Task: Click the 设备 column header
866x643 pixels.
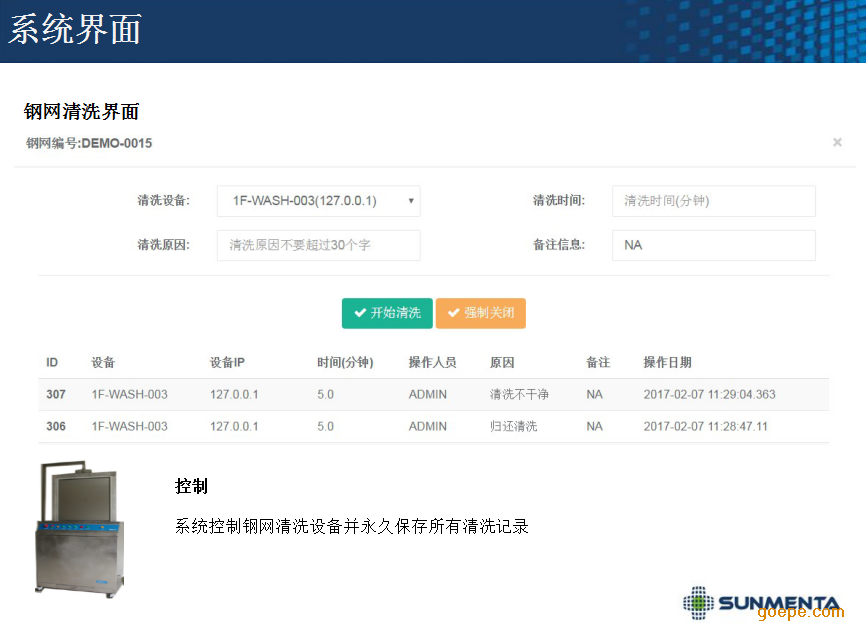Action: (103, 362)
